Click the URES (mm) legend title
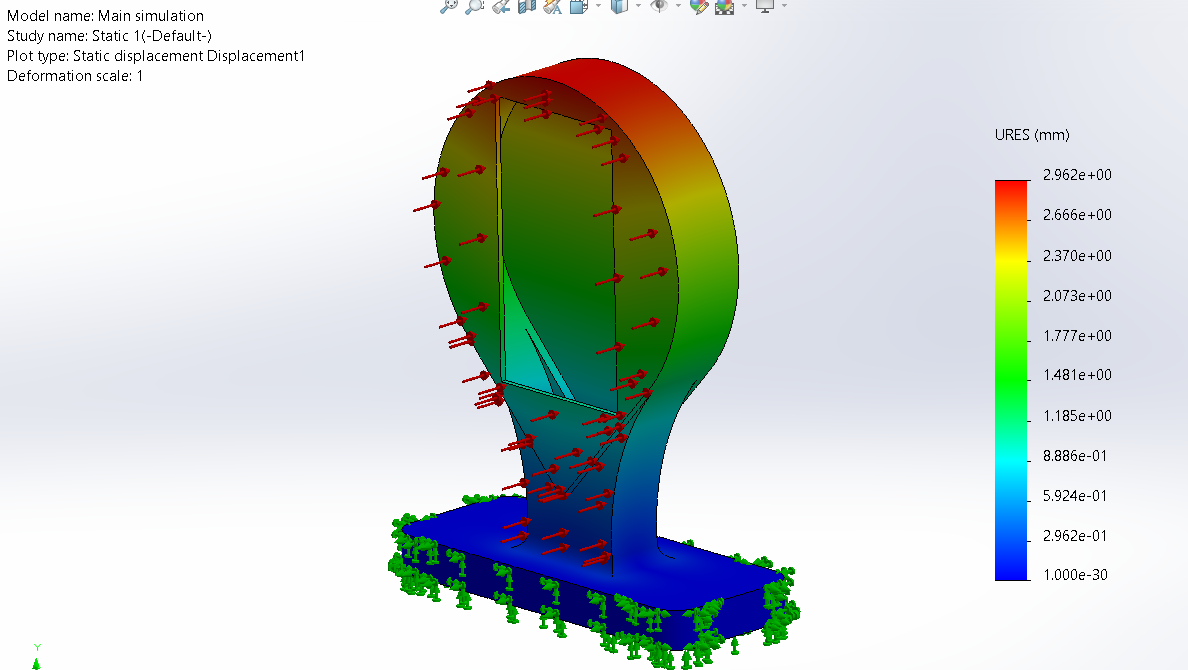This screenshot has height=670, width=1188. coord(1032,135)
